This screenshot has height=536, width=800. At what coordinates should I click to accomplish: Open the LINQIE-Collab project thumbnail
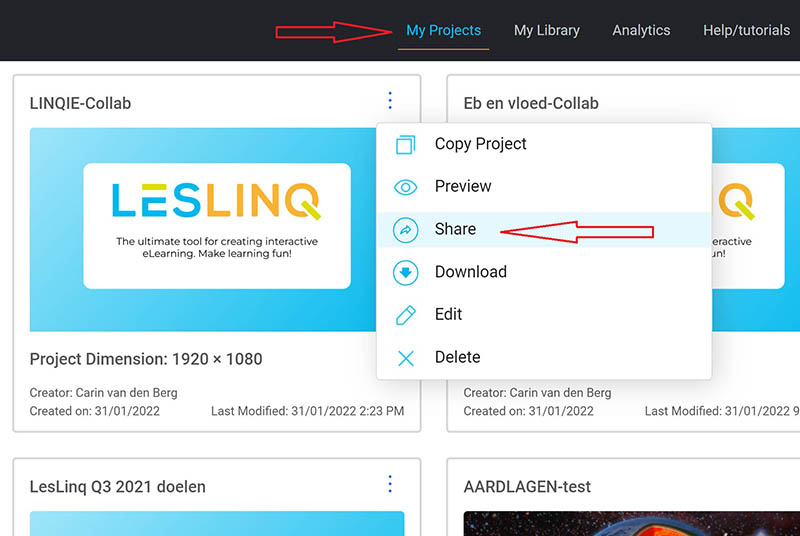203,229
